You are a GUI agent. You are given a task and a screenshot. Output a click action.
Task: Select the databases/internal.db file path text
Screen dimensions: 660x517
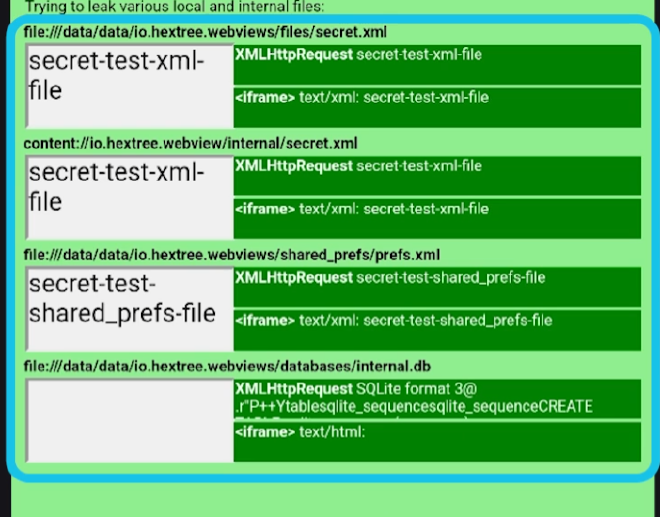tap(227, 366)
